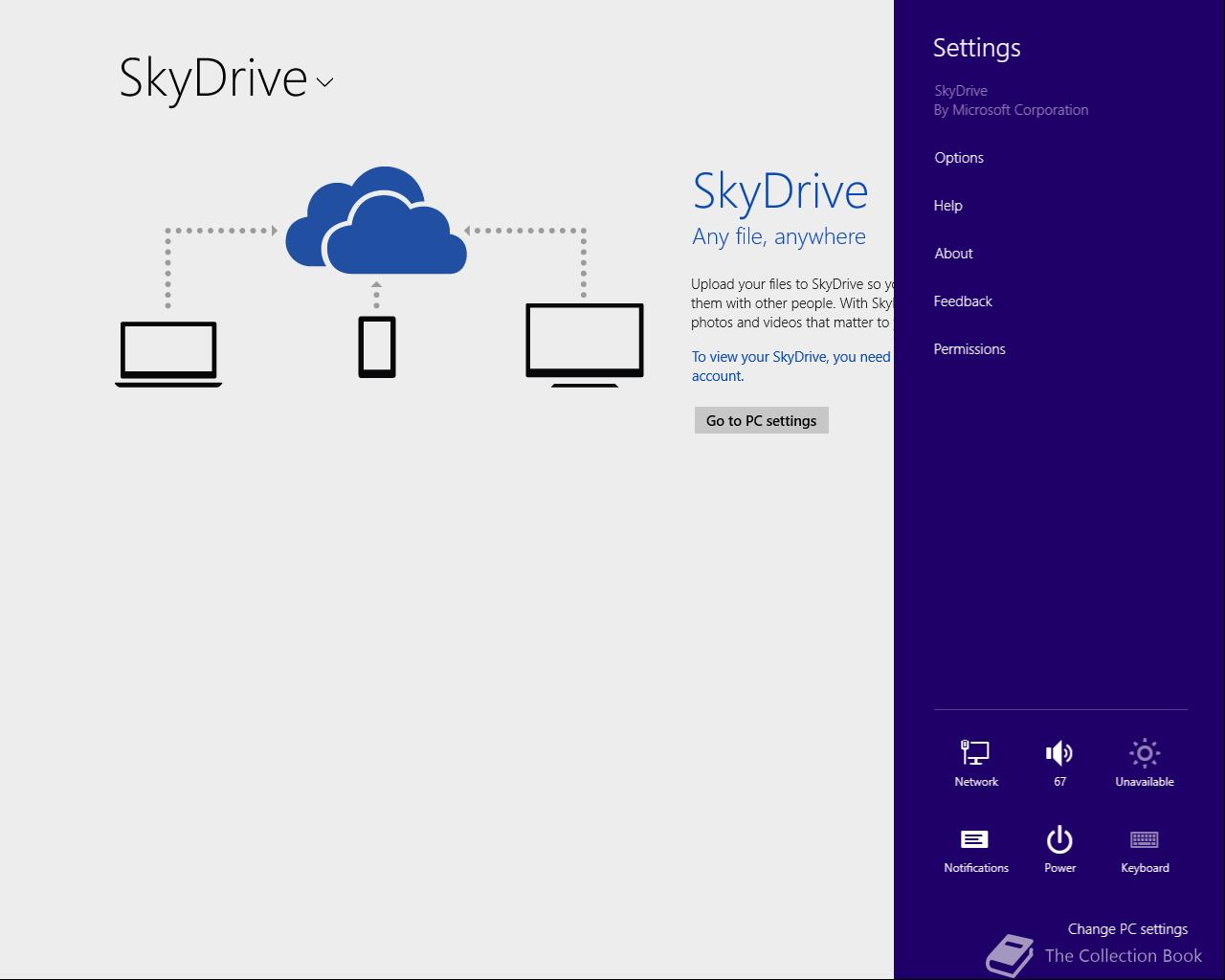Screen dimensions: 1225x980
Task: Click the "By Microsoft Corporation" text
Action: coord(1011,110)
